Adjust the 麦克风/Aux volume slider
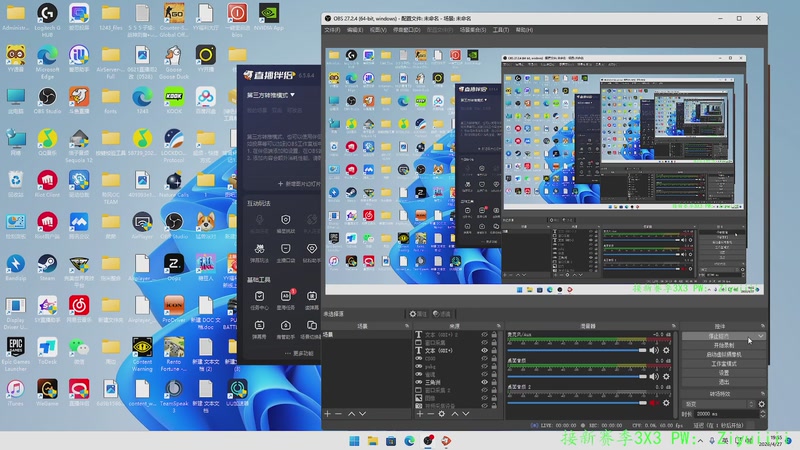Image resolution: width=800 pixels, height=450 pixels. click(x=577, y=350)
